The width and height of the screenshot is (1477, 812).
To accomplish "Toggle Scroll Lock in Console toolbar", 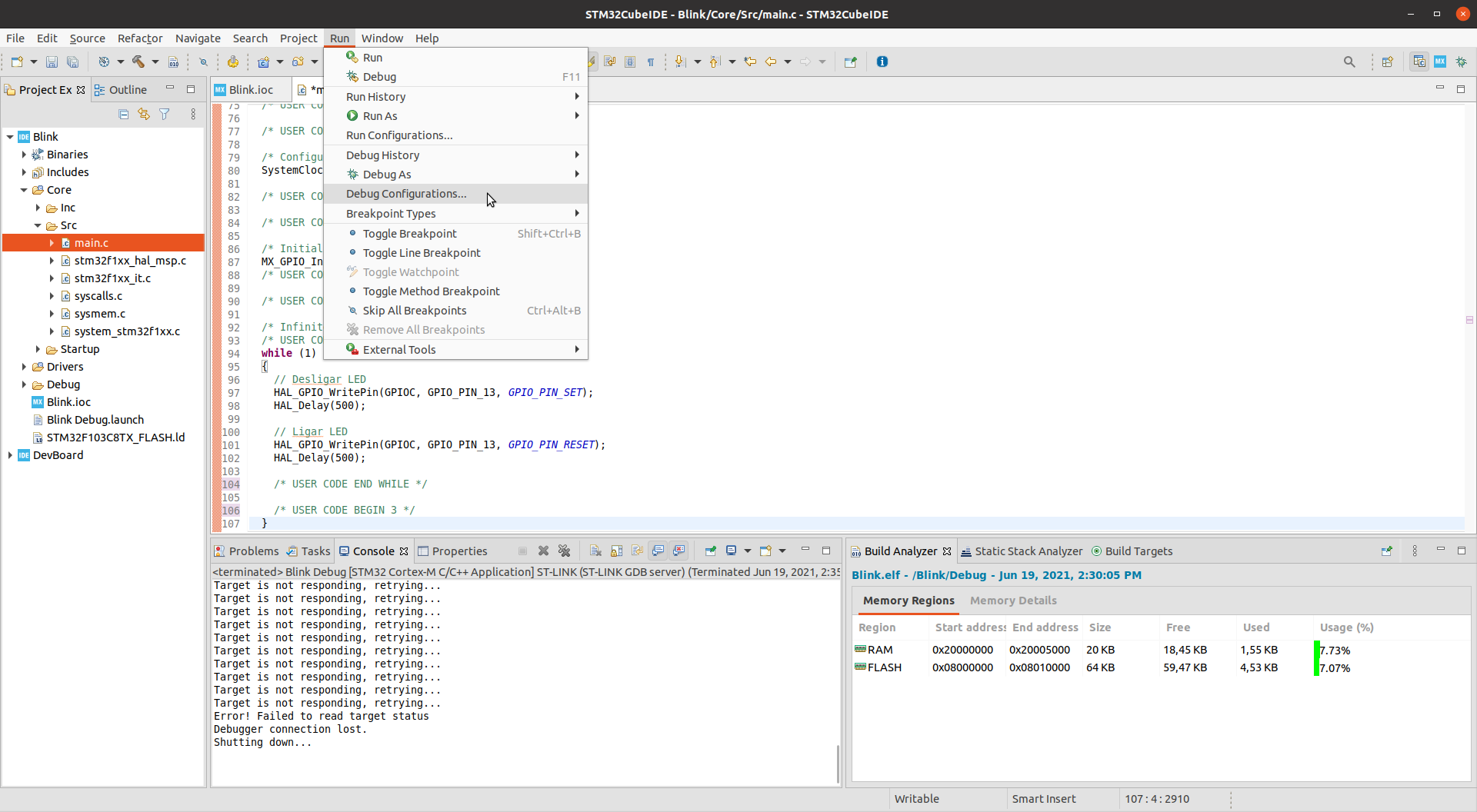I will point(616,551).
